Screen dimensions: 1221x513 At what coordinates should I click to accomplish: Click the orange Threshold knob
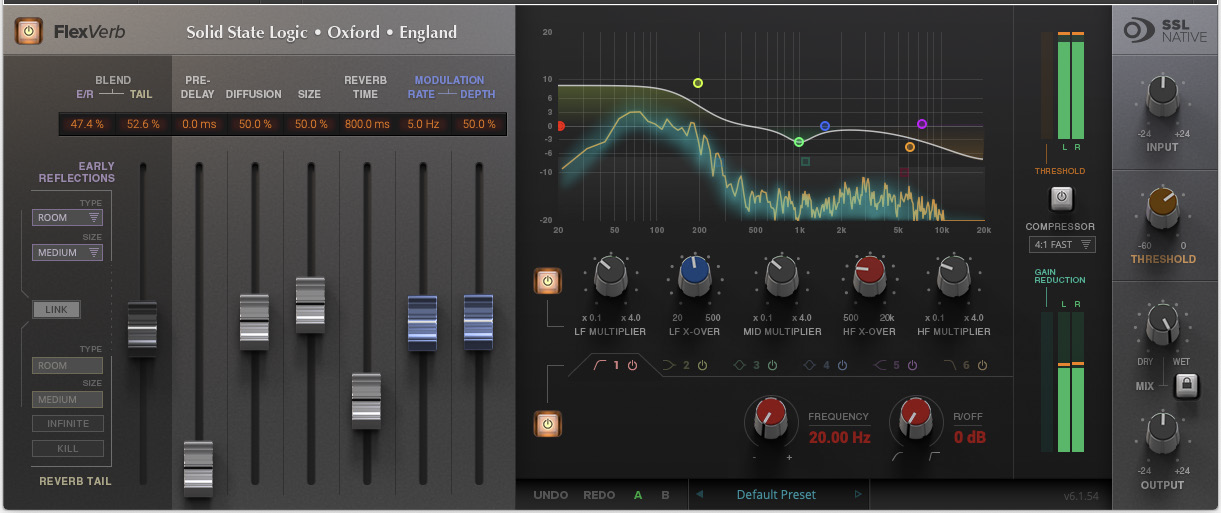click(1162, 209)
